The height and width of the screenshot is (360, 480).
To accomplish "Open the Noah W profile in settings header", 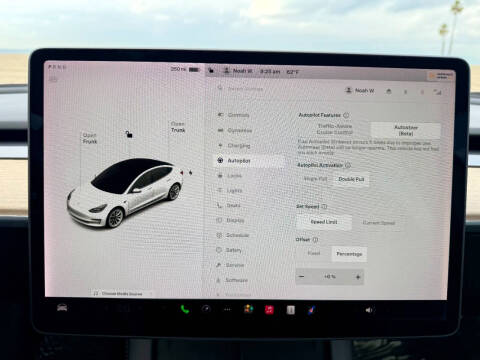I will 360,90.
